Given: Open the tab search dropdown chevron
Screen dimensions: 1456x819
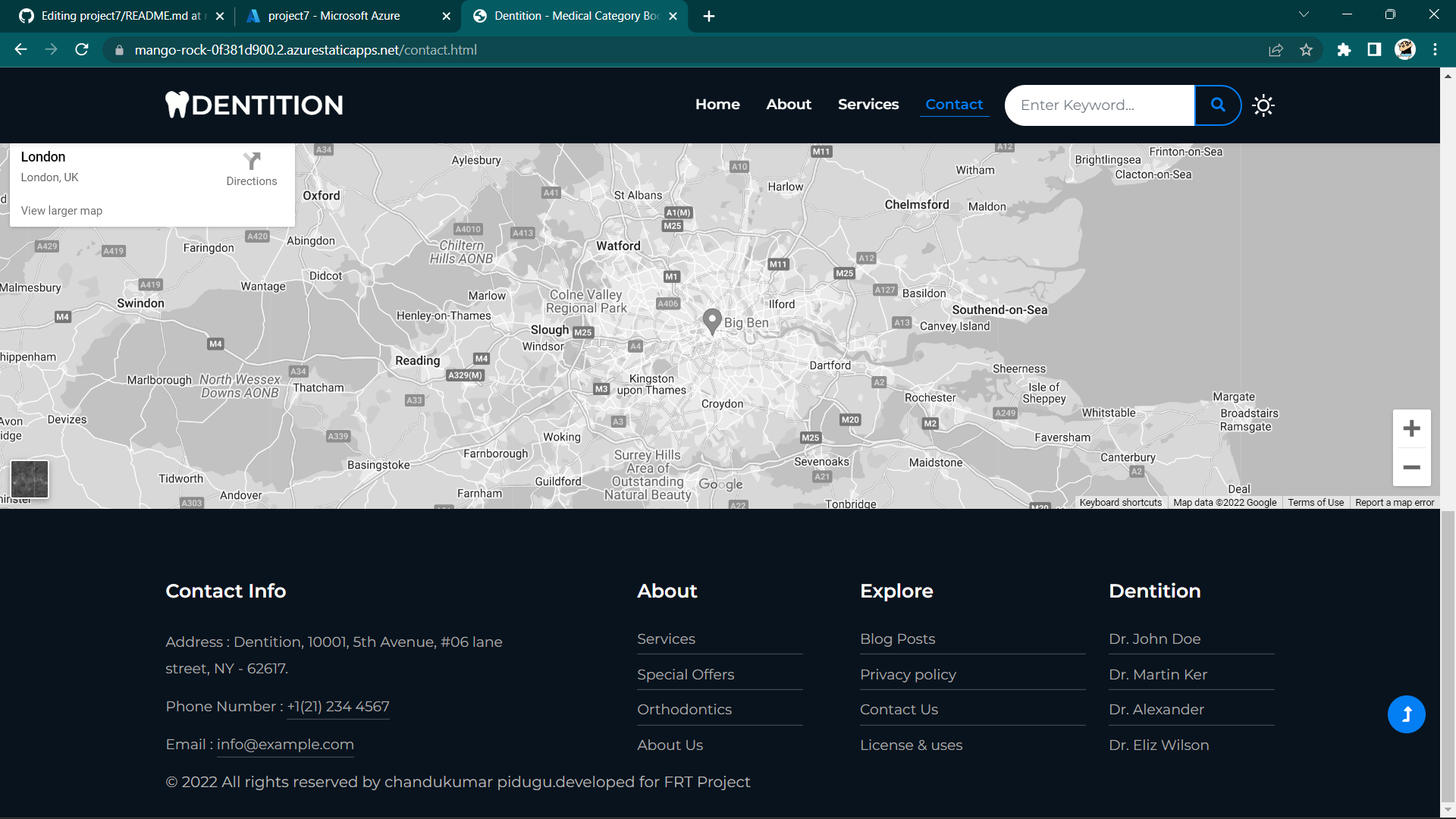Looking at the screenshot, I should tap(1304, 15).
